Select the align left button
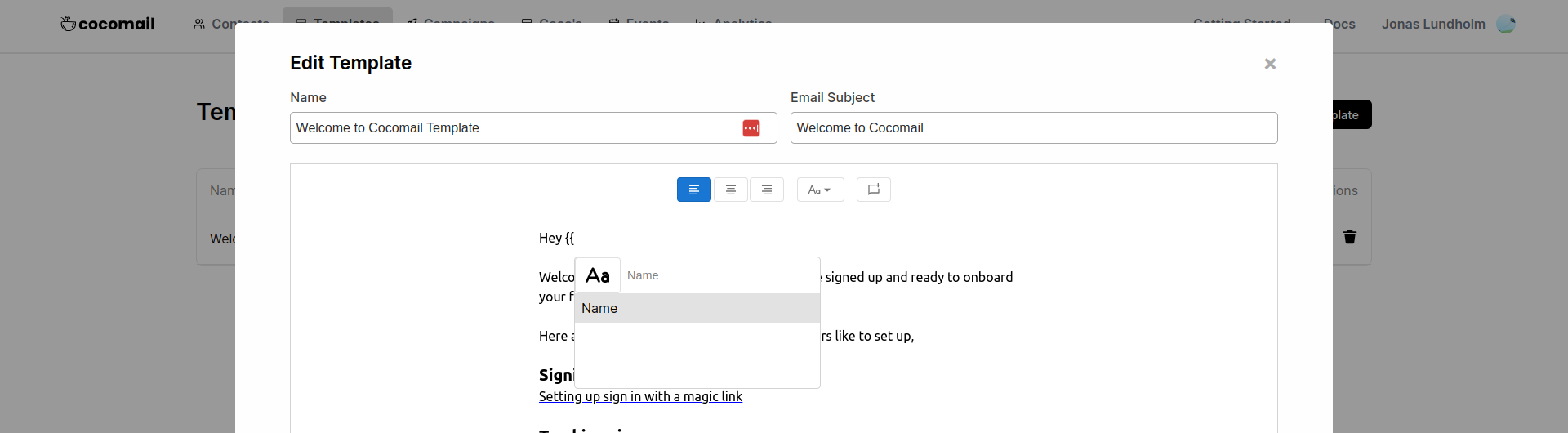Screen dimensions: 1568x433 pyautogui.click(x=693, y=190)
